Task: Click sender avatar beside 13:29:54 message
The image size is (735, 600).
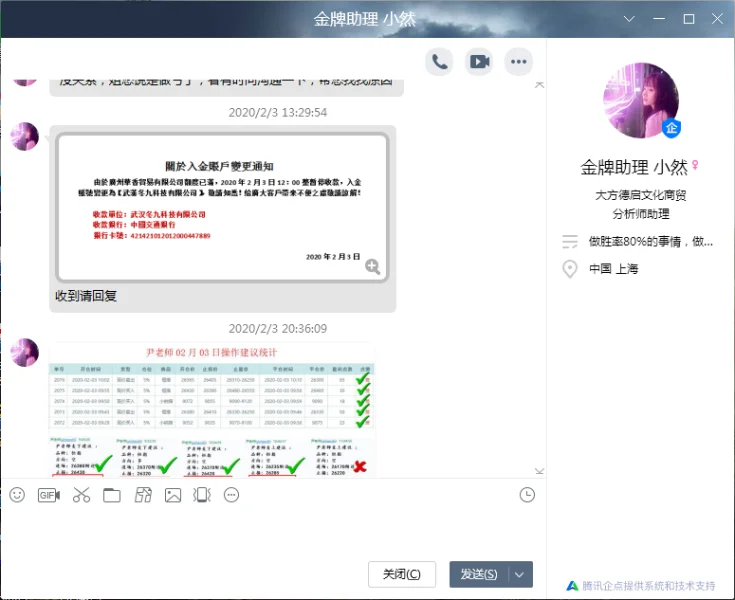Action: tap(25, 136)
